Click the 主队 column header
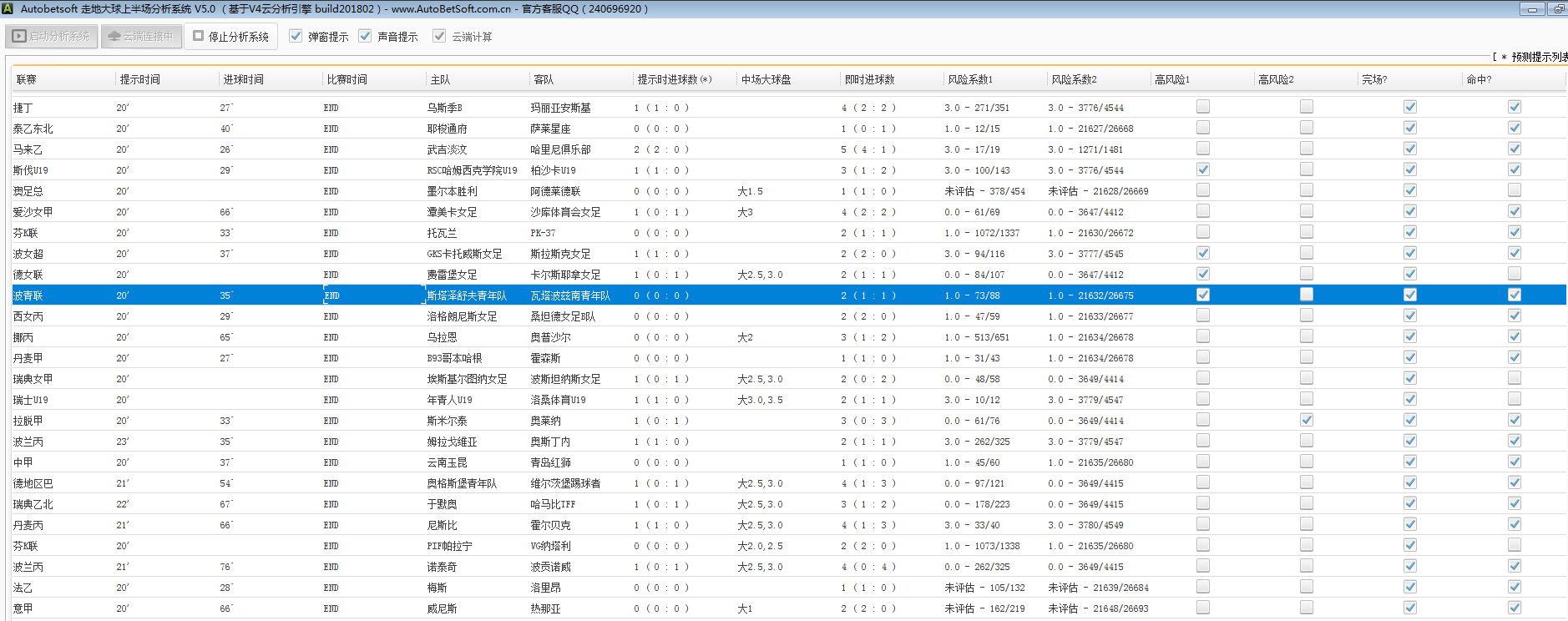This screenshot has height=621, width=1568. point(440,79)
